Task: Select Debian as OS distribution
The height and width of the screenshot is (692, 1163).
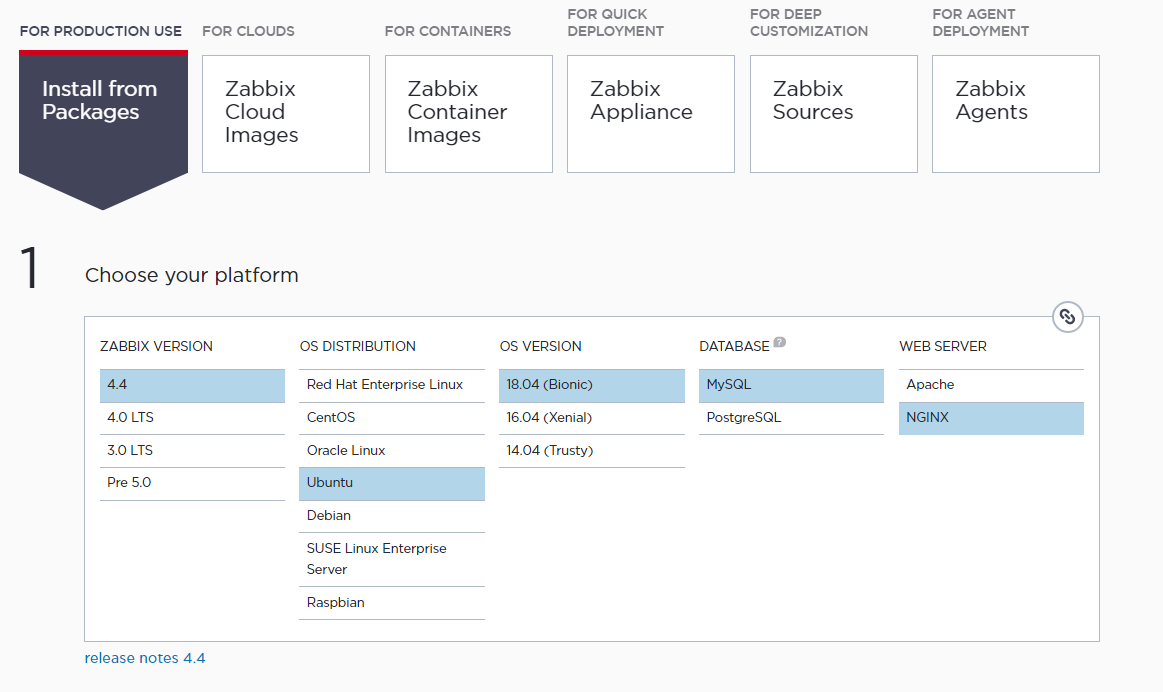Action: pyautogui.click(x=391, y=516)
